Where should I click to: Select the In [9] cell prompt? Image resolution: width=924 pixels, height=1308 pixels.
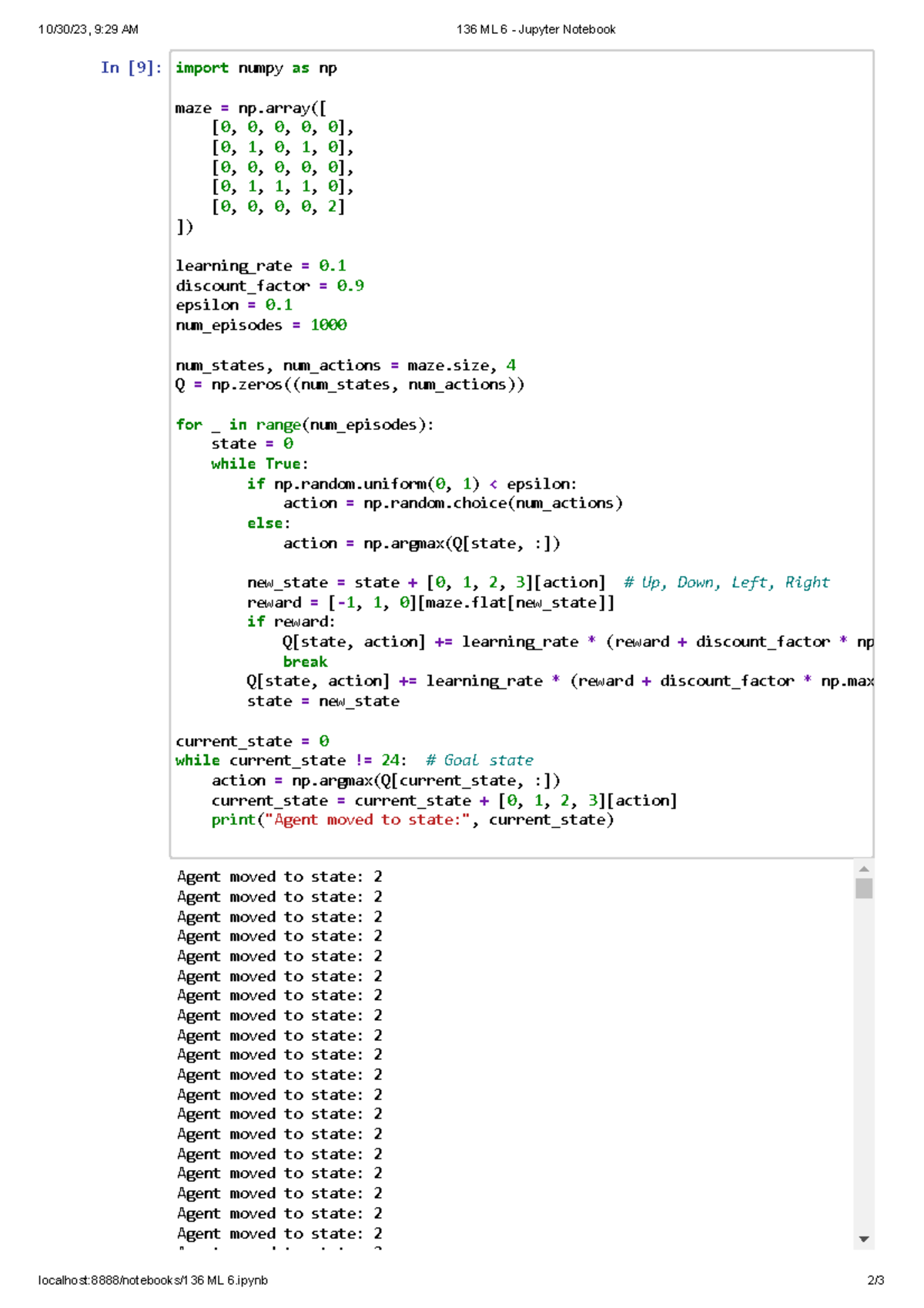click(x=131, y=68)
